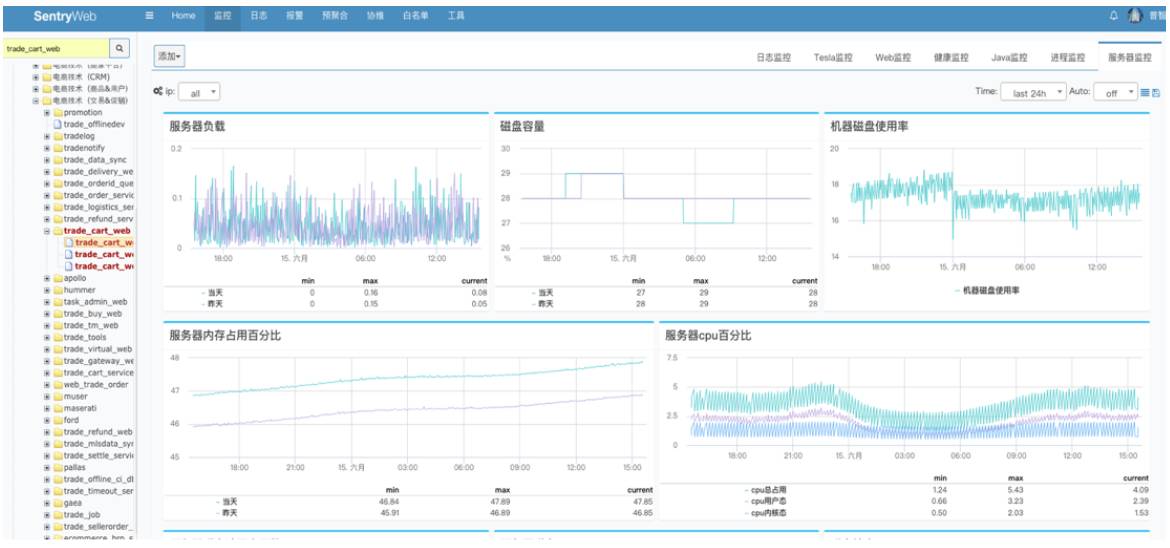Viewport: 1170px width, 548px height.
Task: Select the trade_tm_web tree item
Action: point(91,326)
